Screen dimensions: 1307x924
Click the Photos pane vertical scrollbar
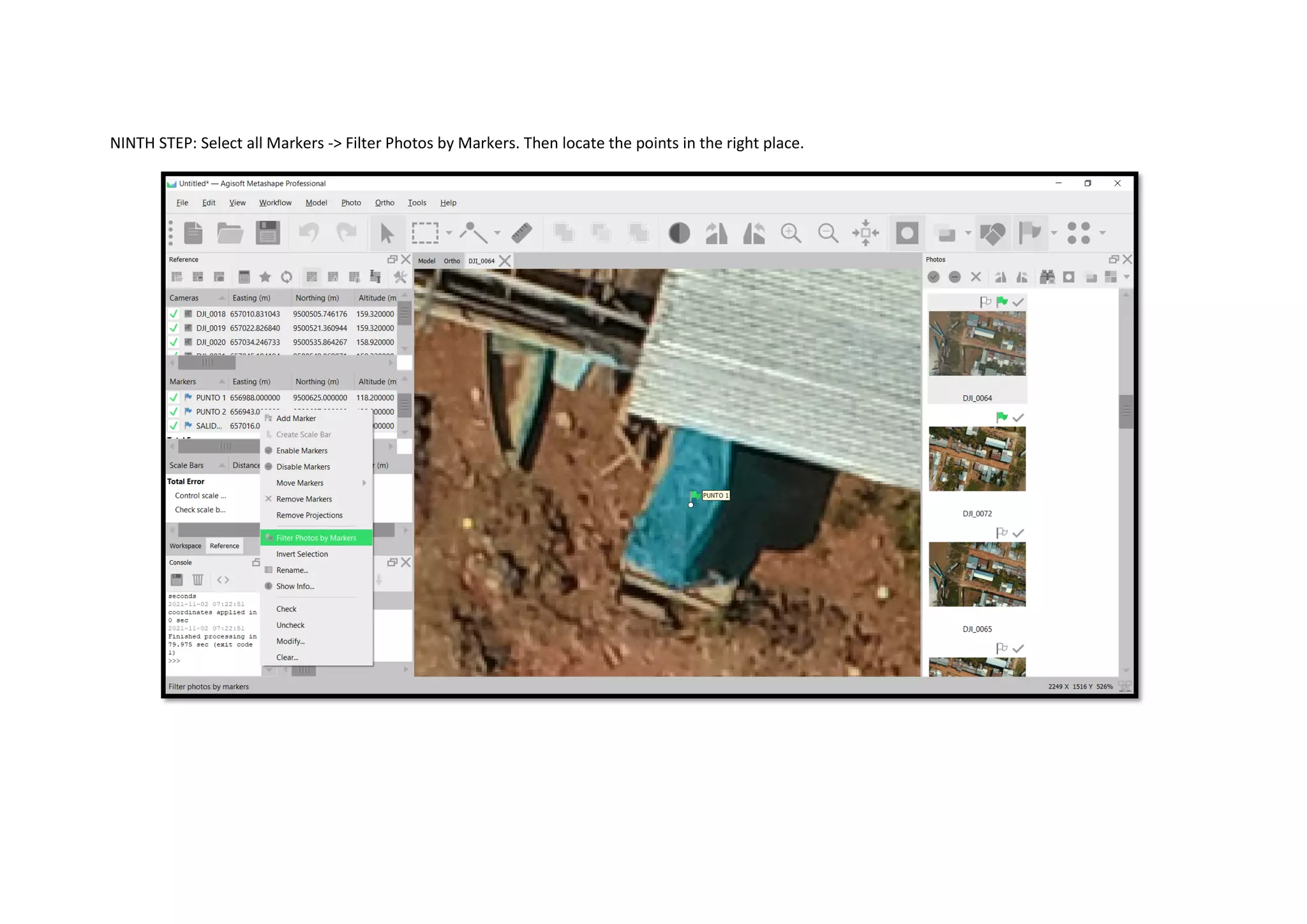coord(1126,412)
